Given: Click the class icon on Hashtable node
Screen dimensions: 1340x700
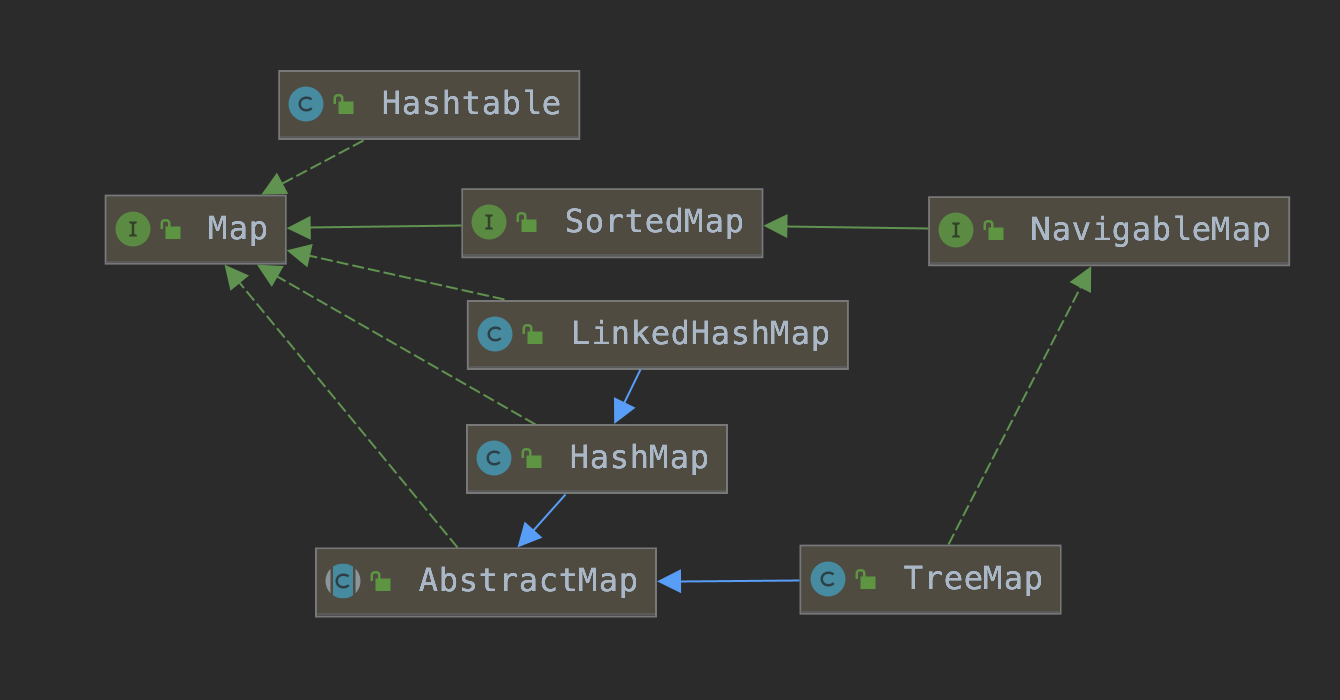Looking at the screenshot, I should pyautogui.click(x=306, y=104).
